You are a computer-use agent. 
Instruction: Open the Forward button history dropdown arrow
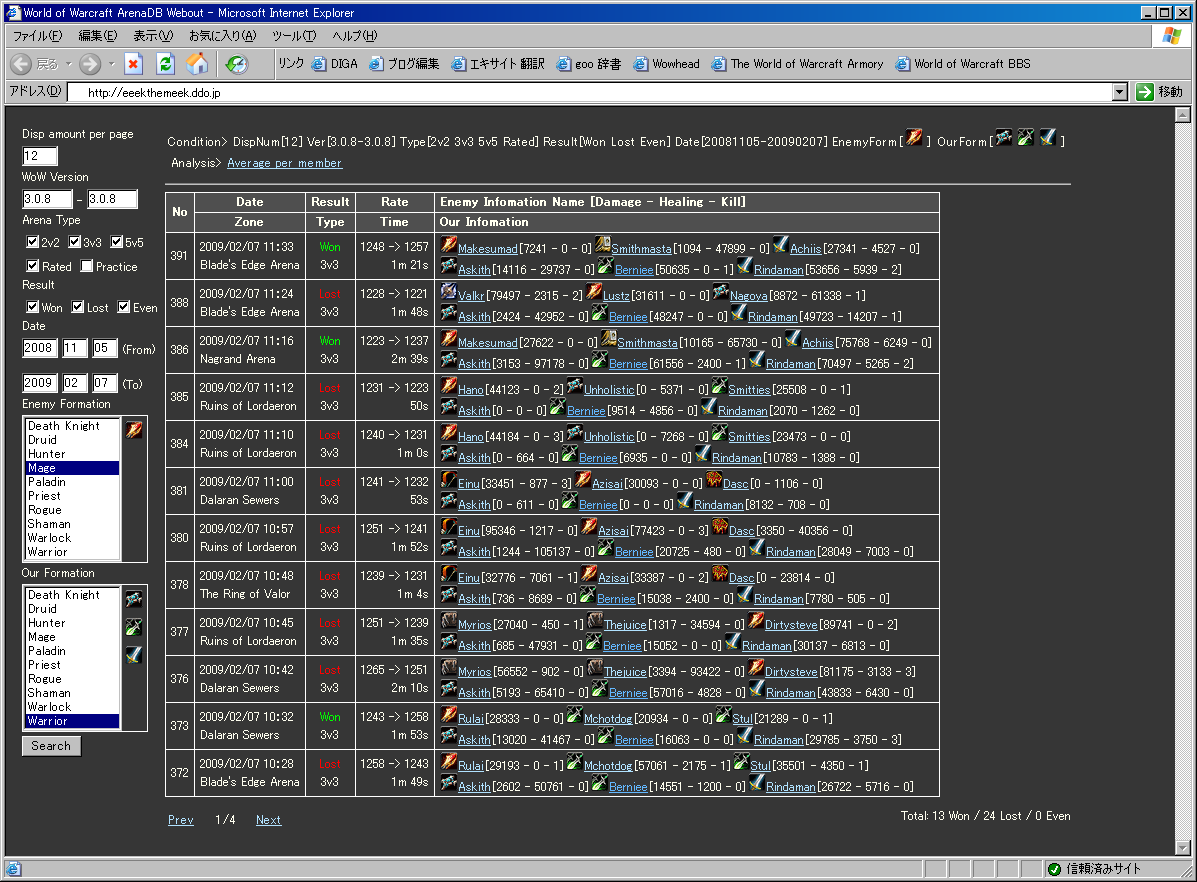pyautogui.click(x=111, y=64)
